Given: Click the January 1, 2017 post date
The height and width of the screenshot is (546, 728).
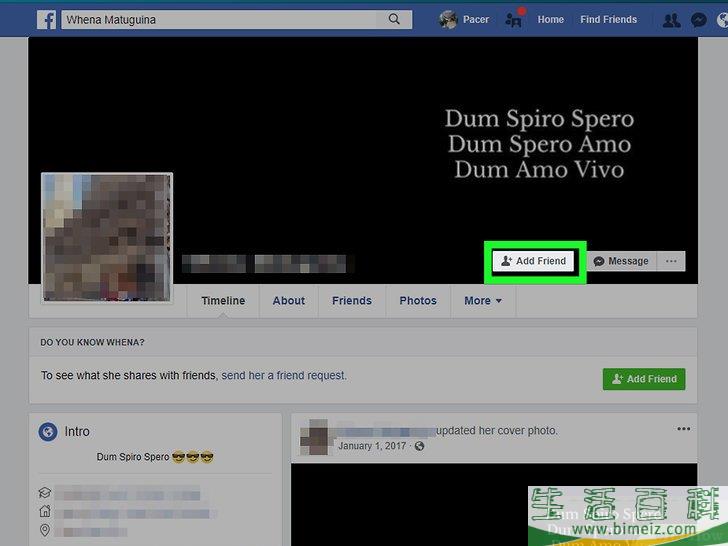Looking at the screenshot, I should [x=372, y=446].
